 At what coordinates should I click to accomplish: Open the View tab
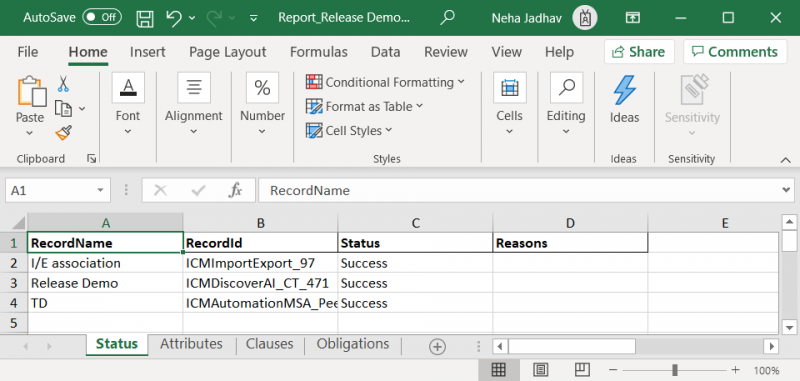coord(507,52)
